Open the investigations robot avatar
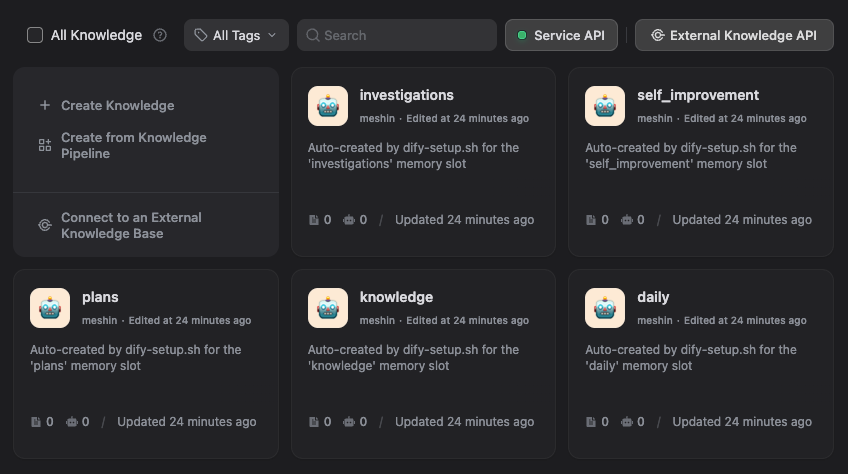Screen dimensions: 848x474 pos(328,106)
